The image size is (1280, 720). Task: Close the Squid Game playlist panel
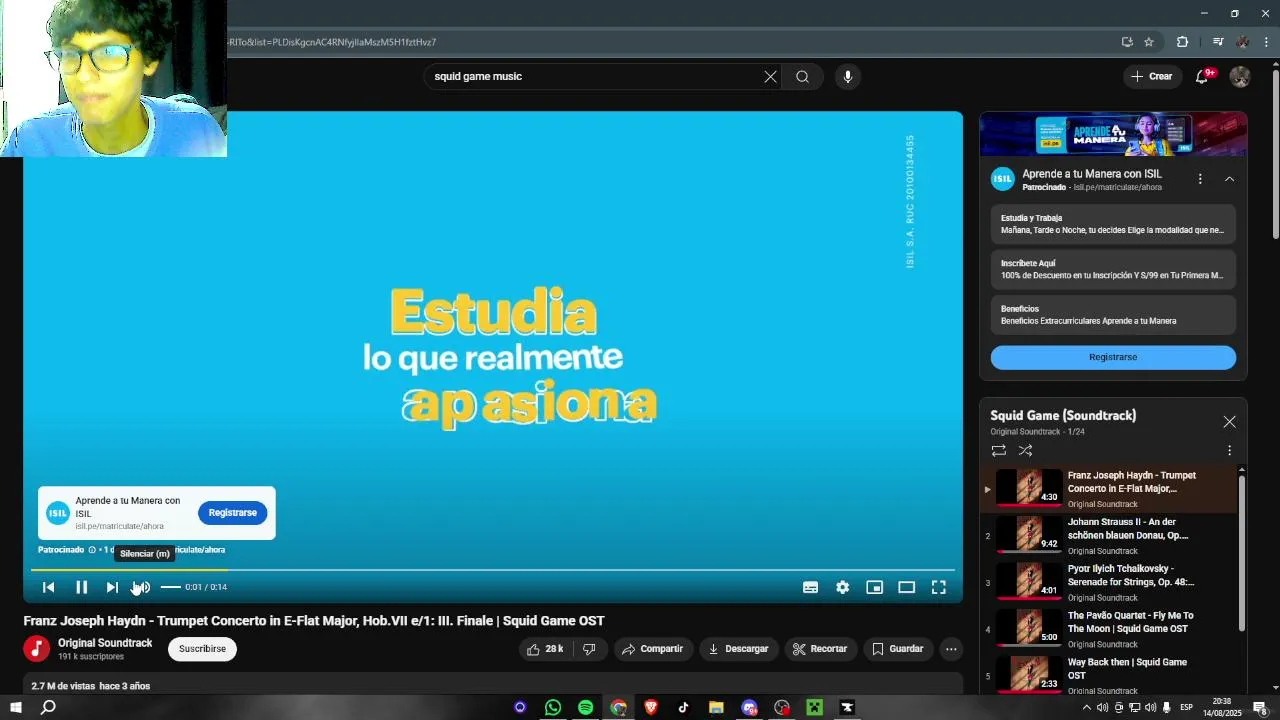(x=1229, y=422)
